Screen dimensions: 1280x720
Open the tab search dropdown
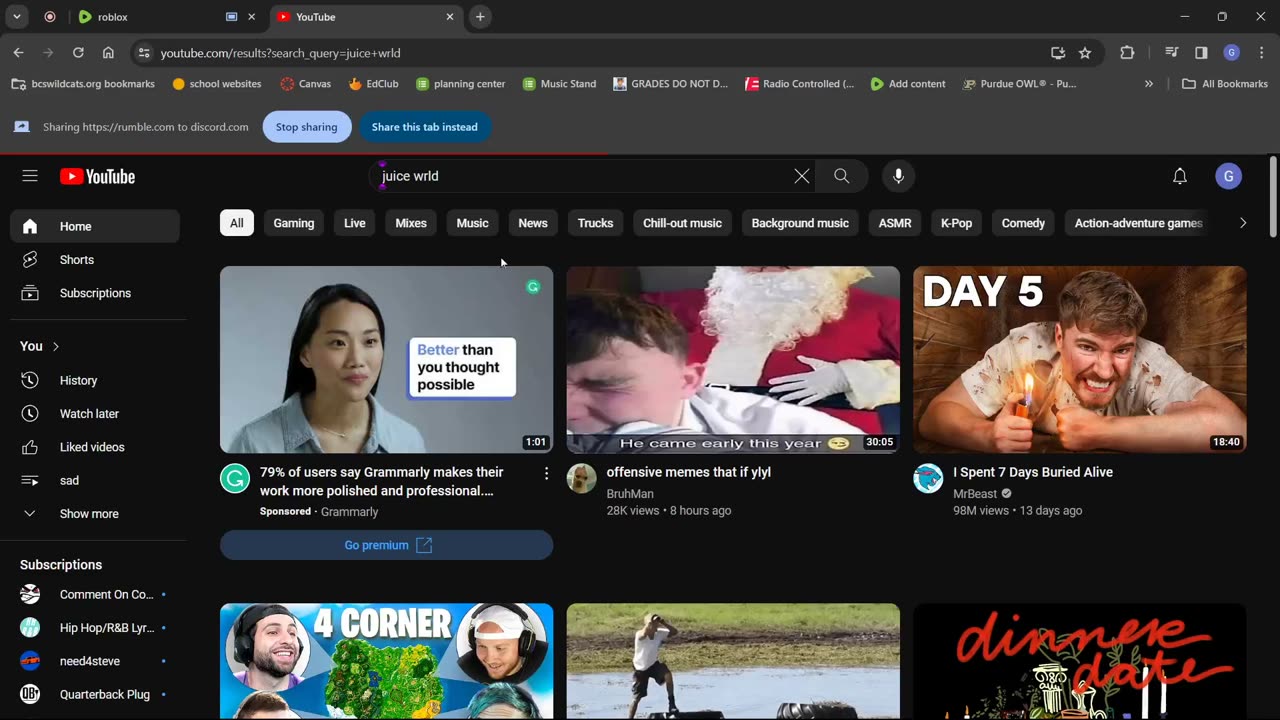point(17,17)
